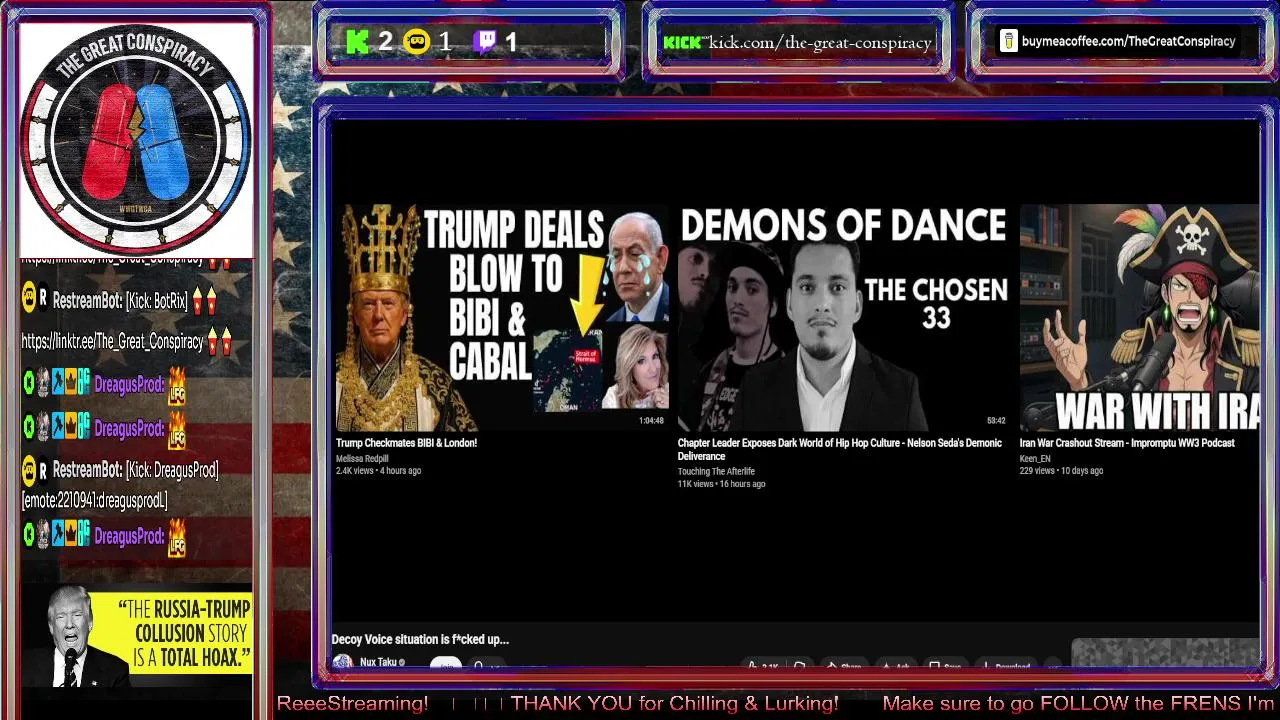Click DreagusProd username below the dreagusprodL emote text
This screenshot has height=720, width=1280.
click(x=129, y=537)
